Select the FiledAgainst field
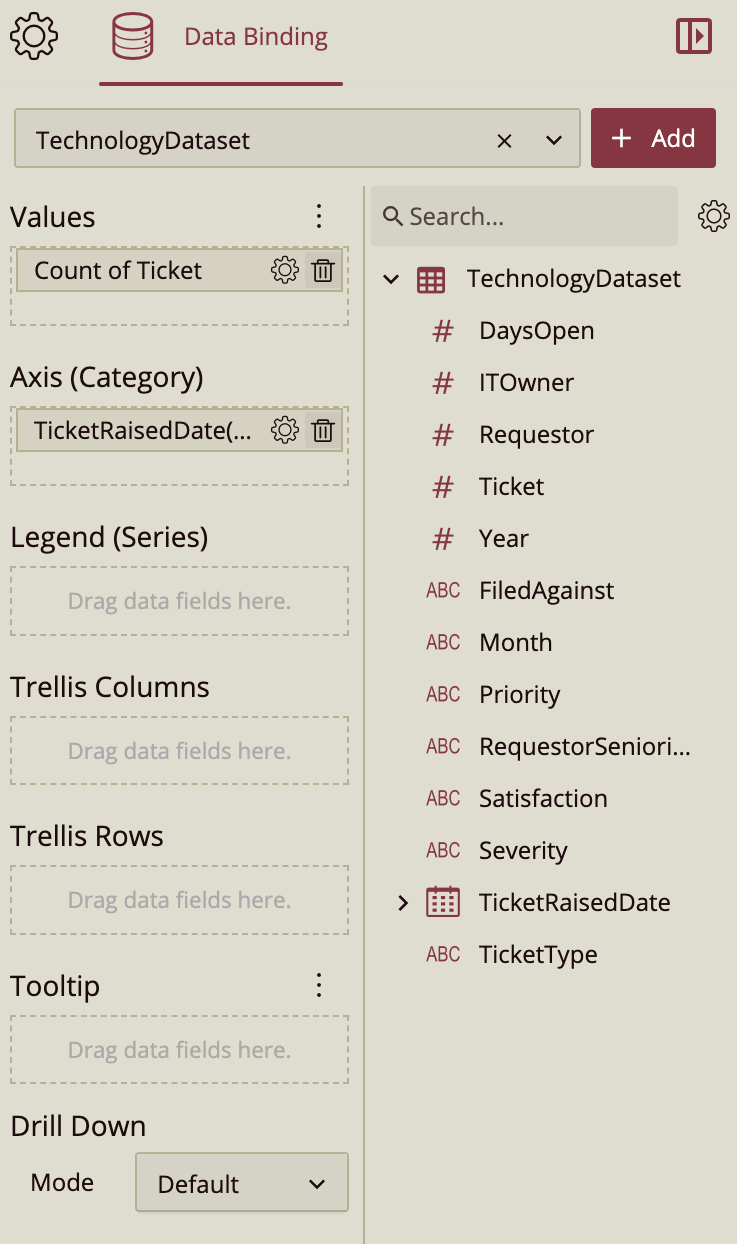Screen dimensions: 737x1244 coord(546,590)
